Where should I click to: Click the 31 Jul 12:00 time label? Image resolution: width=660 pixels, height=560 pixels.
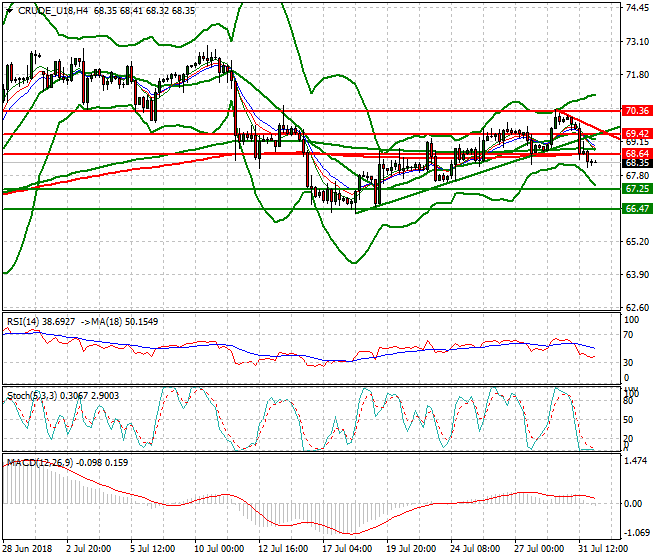(x=603, y=549)
